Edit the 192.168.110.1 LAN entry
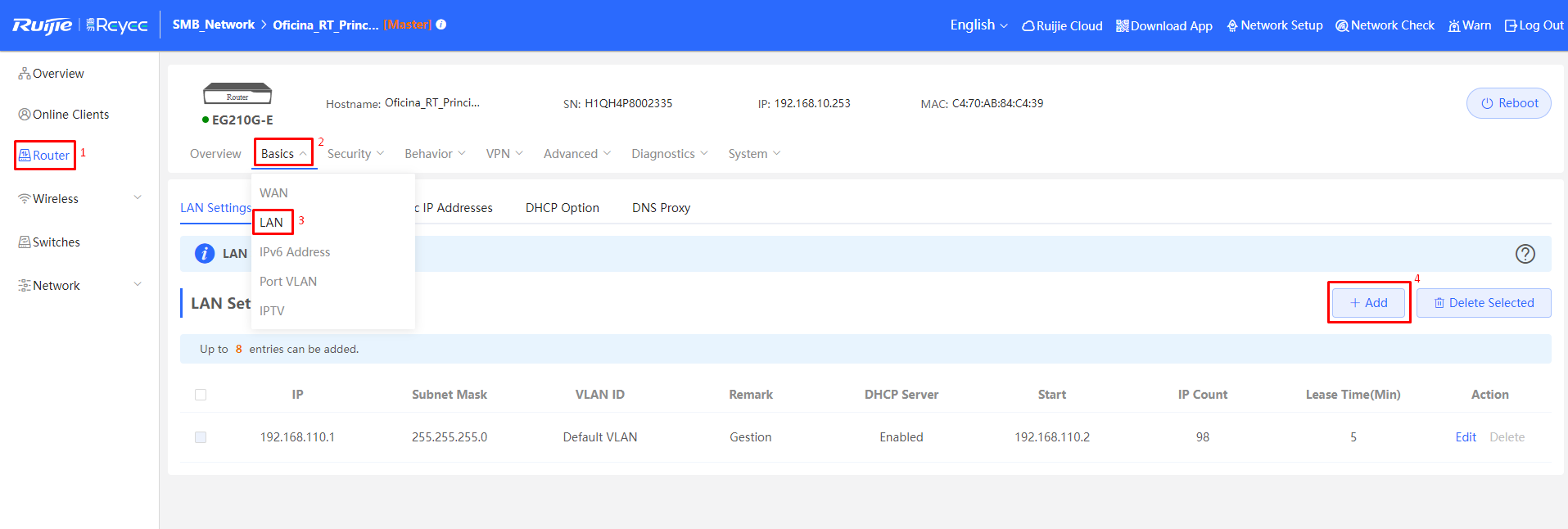The height and width of the screenshot is (529, 1568). point(1466,437)
